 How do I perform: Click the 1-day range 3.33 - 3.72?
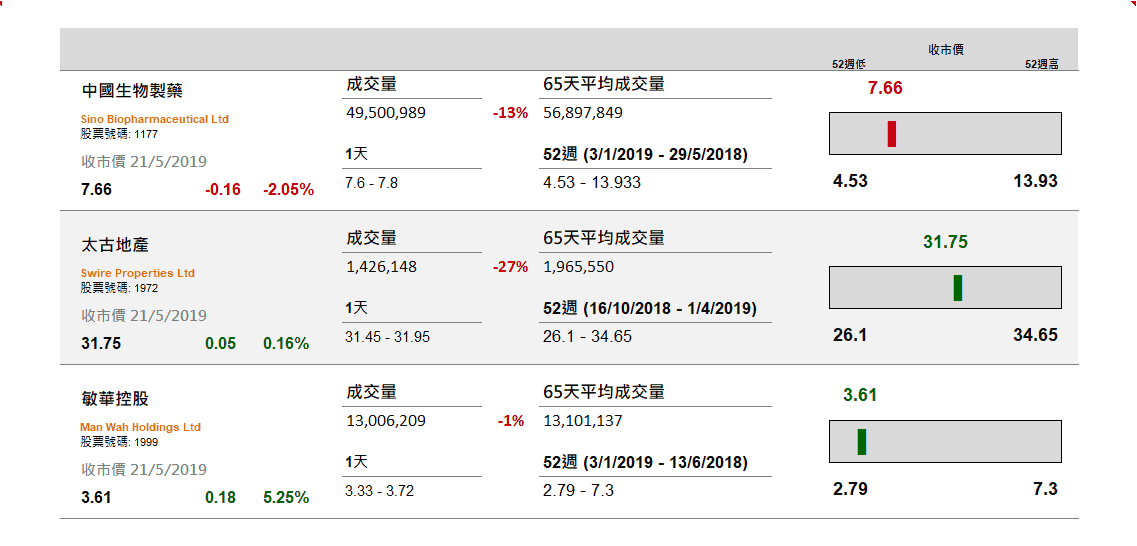[380, 491]
